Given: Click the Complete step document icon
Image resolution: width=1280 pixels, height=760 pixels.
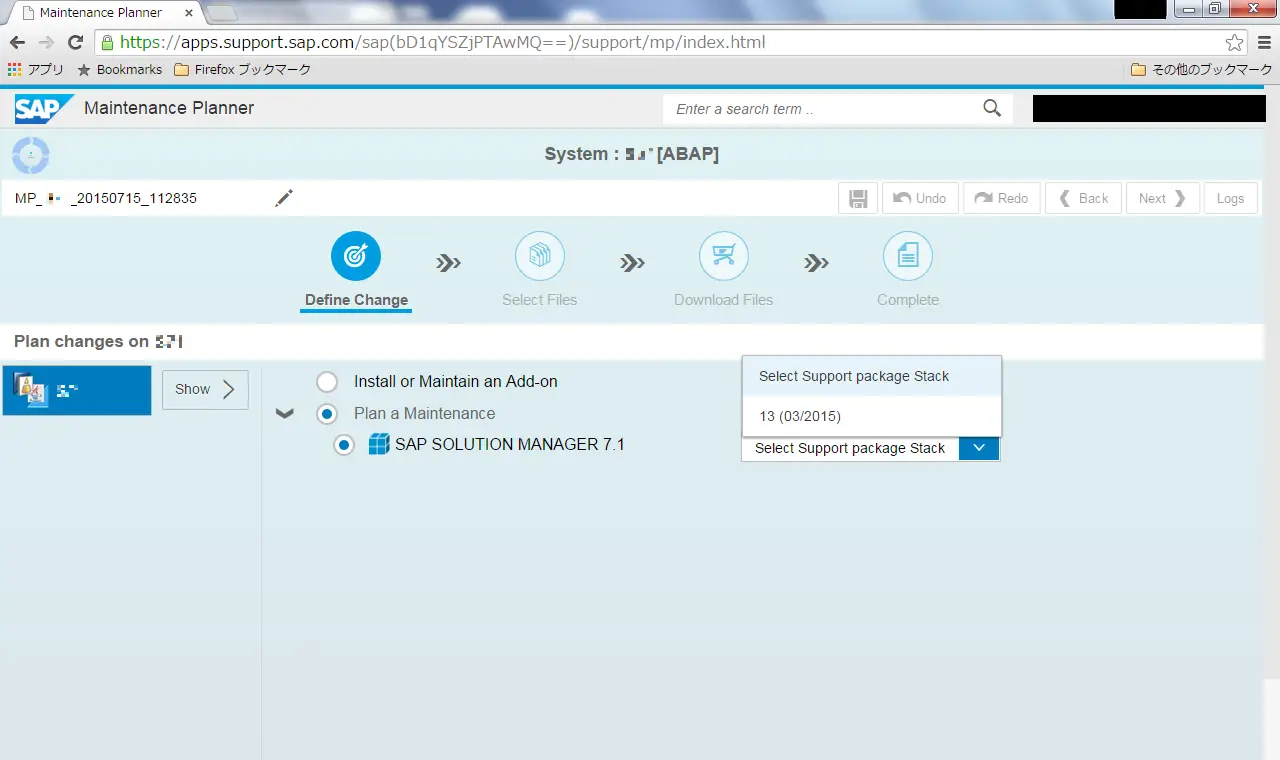Looking at the screenshot, I should click(x=907, y=257).
